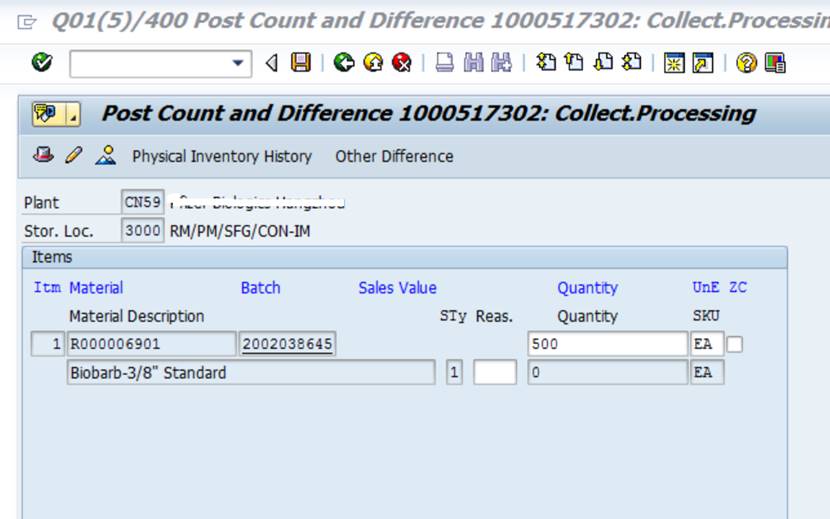Click the Create New Session icon
Screen dimensions: 830x519
(x=674, y=63)
